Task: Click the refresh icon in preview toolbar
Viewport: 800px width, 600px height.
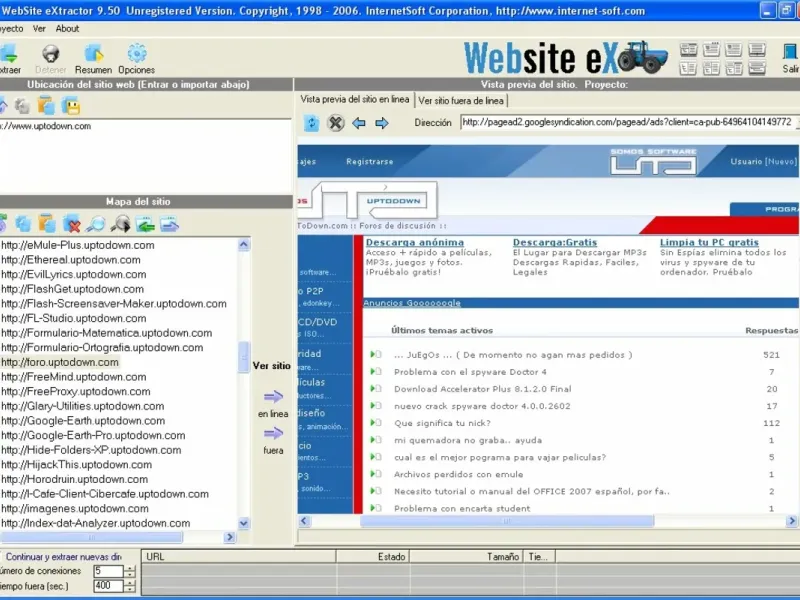Action: tap(311, 123)
